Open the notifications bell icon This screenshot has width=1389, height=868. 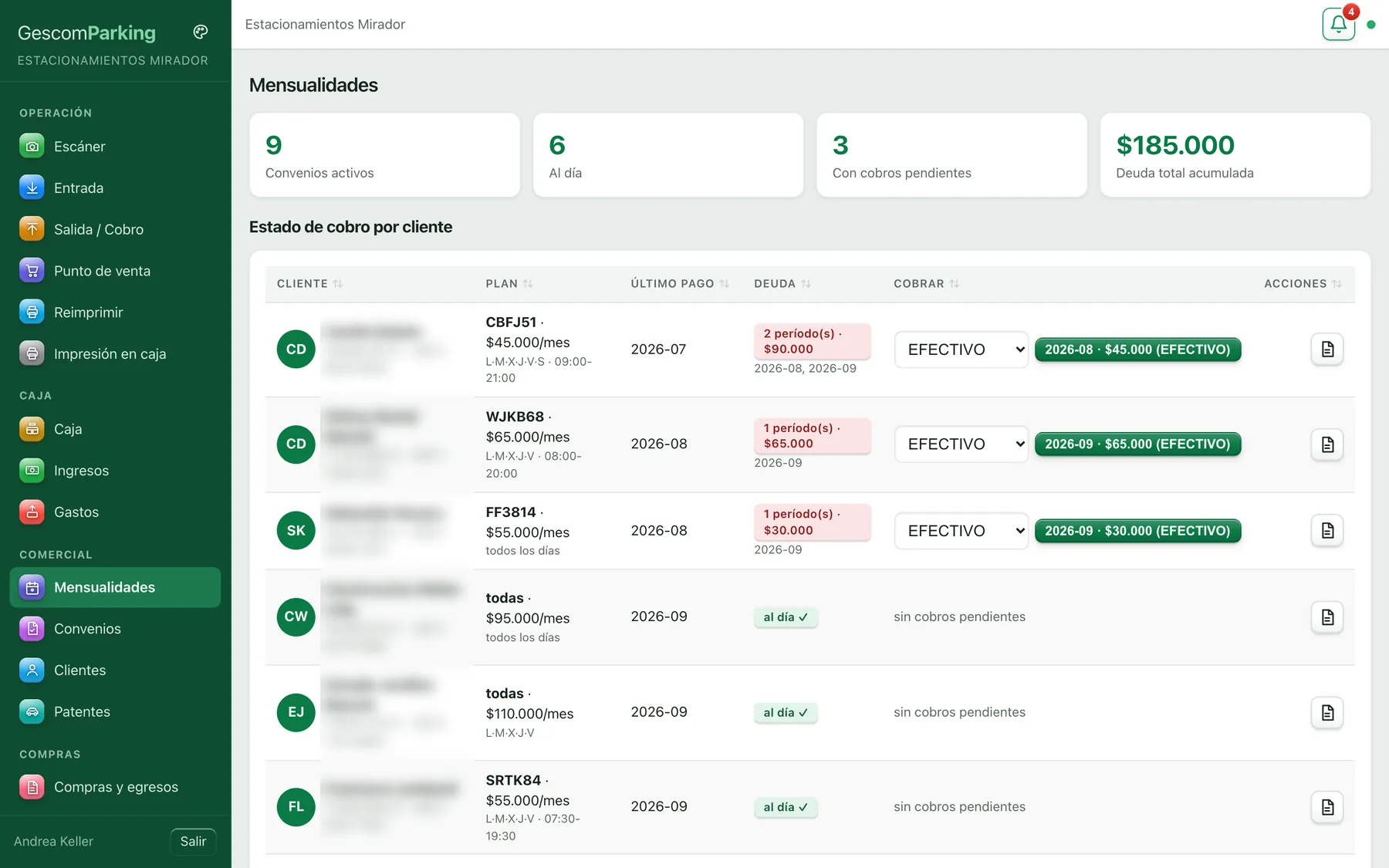[x=1338, y=24]
